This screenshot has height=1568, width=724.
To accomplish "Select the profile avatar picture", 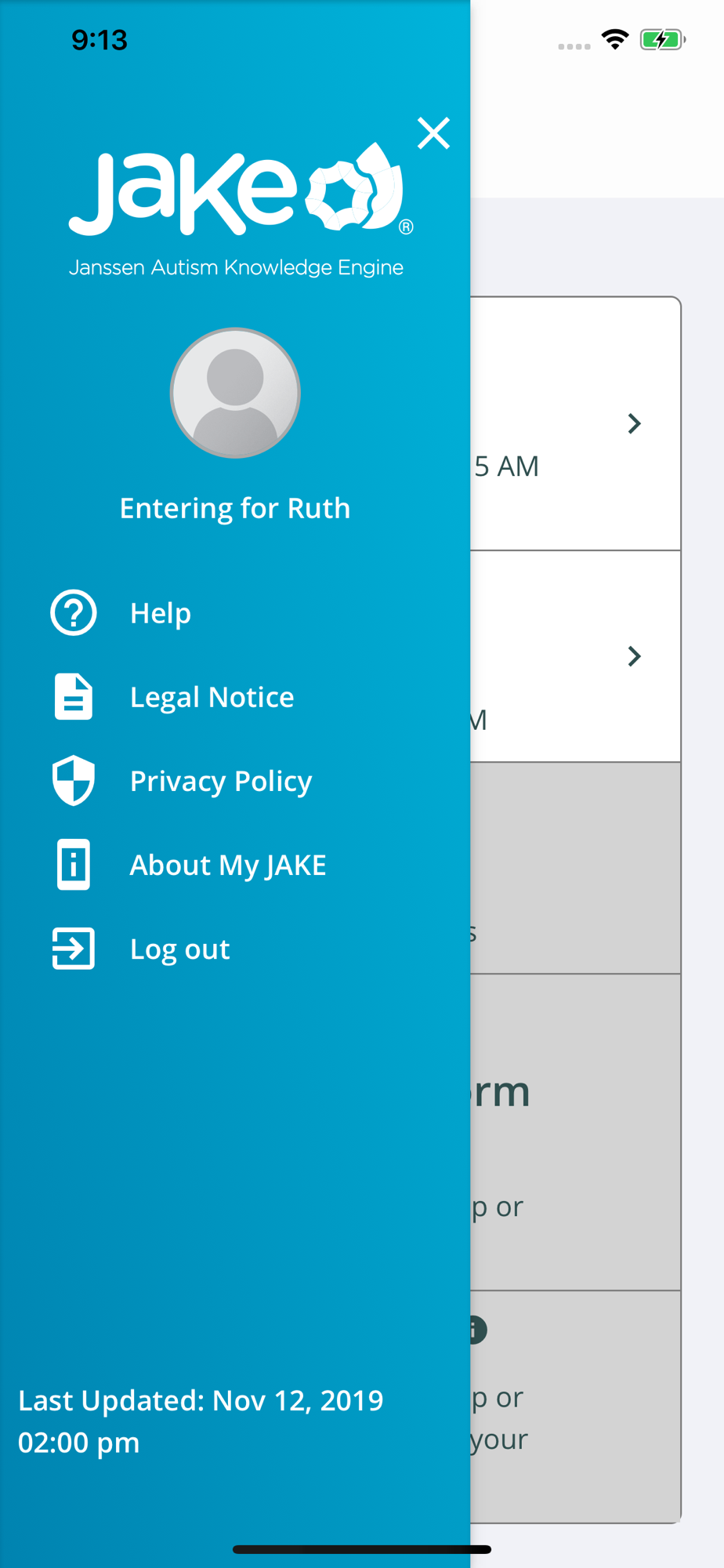I will point(235,393).
